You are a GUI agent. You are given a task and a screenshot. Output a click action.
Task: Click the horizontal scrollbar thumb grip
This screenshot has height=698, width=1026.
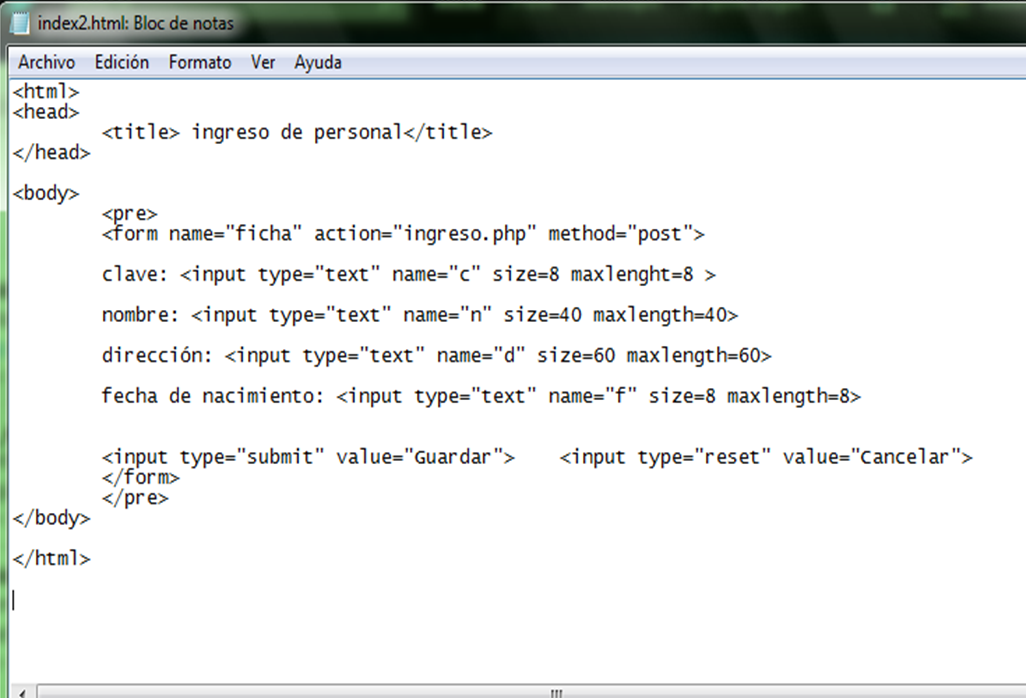tap(556, 691)
